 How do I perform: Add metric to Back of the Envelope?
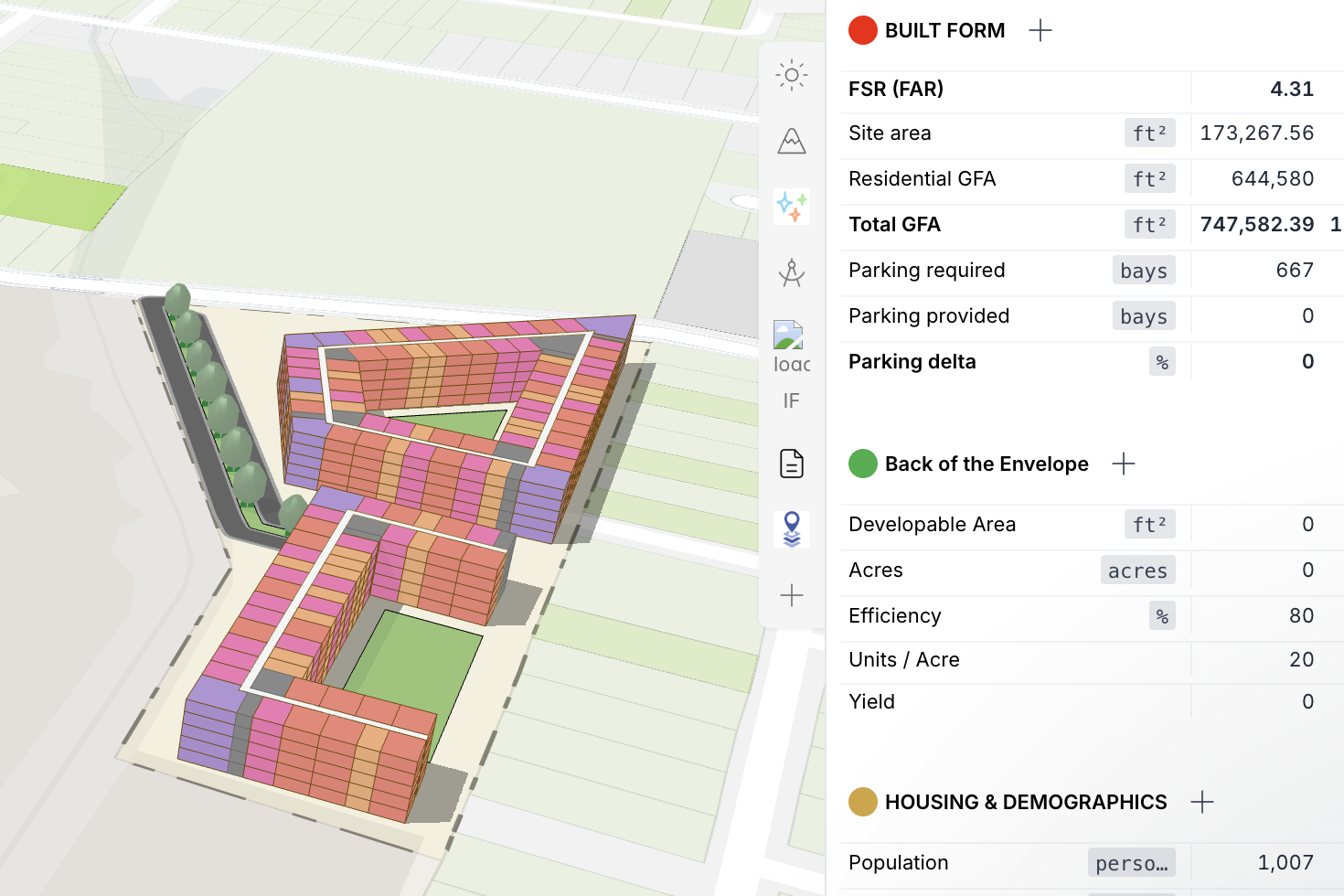click(1124, 464)
